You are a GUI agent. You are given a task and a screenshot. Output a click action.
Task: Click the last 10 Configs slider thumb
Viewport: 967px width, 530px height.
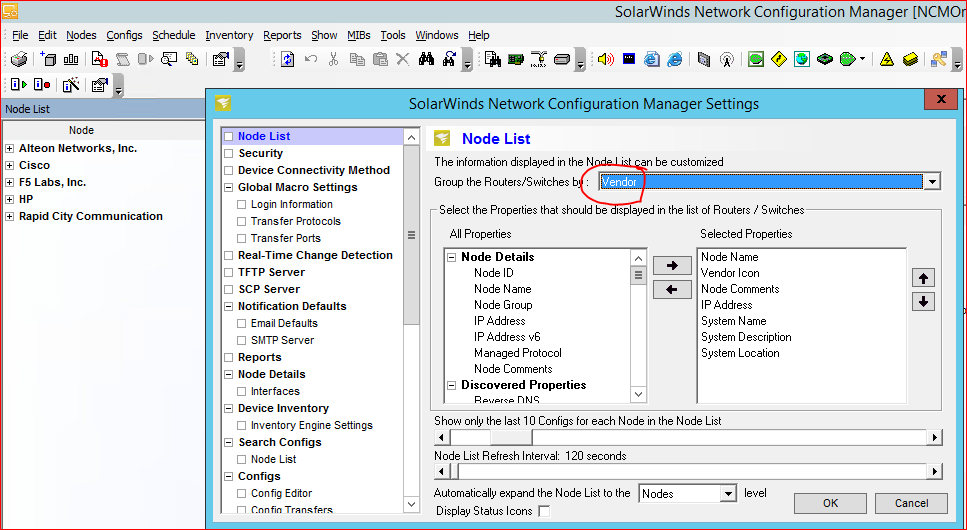[x=511, y=437]
